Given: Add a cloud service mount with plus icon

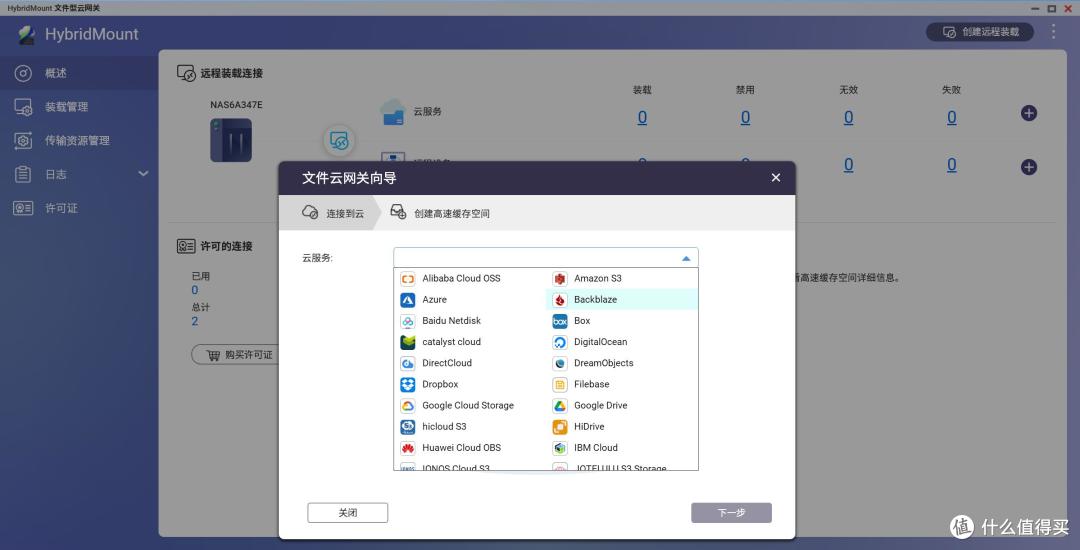Looking at the screenshot, I should (1029, 113).
